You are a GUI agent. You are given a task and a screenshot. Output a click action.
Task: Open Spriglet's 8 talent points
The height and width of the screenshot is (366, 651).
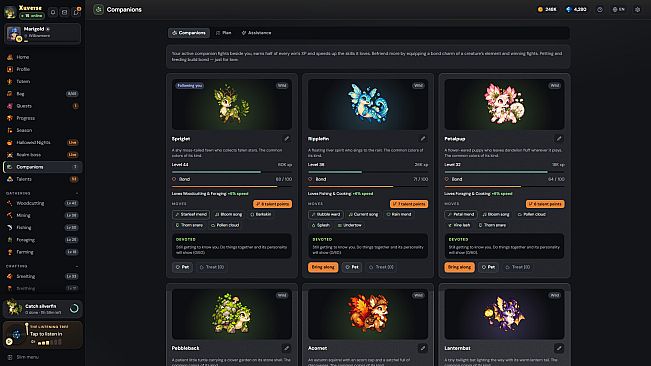[272, 204]
